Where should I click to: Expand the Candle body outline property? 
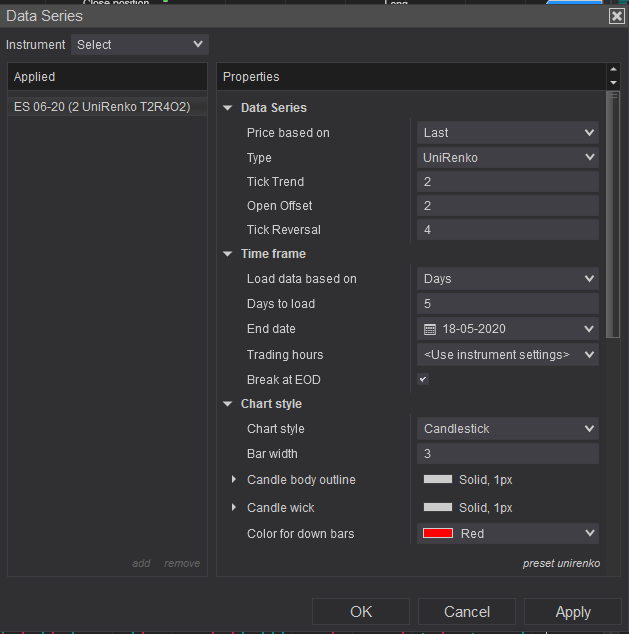(x=235, y=480)
